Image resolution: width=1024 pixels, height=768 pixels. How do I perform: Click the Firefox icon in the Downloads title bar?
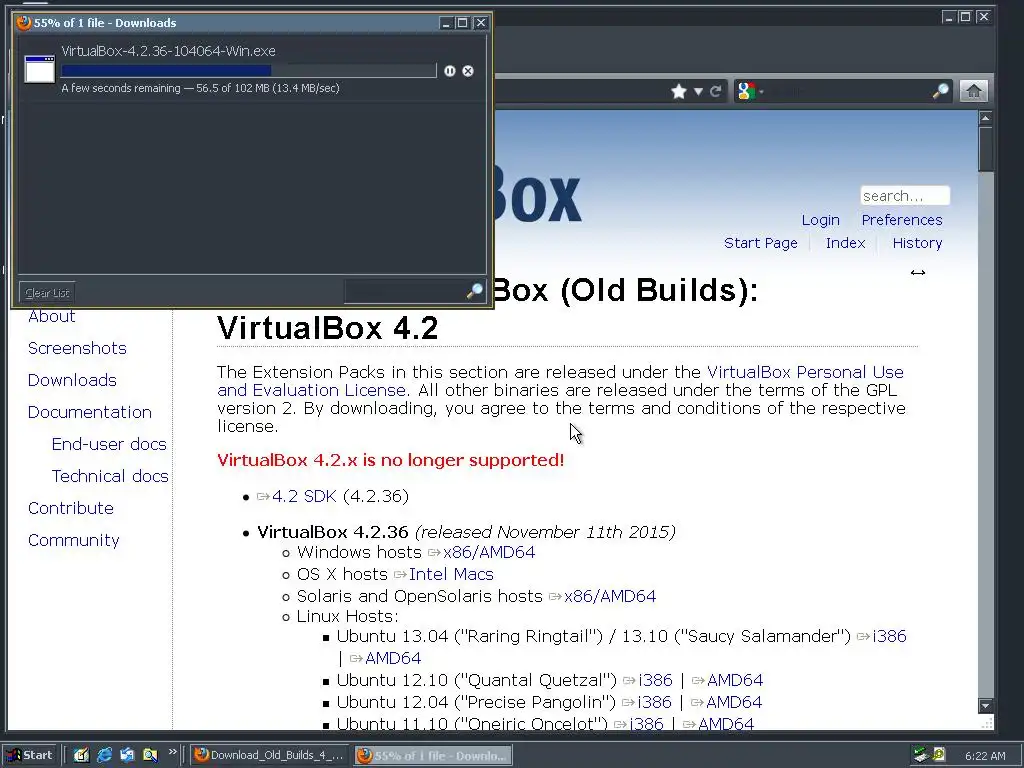(24, 23)
